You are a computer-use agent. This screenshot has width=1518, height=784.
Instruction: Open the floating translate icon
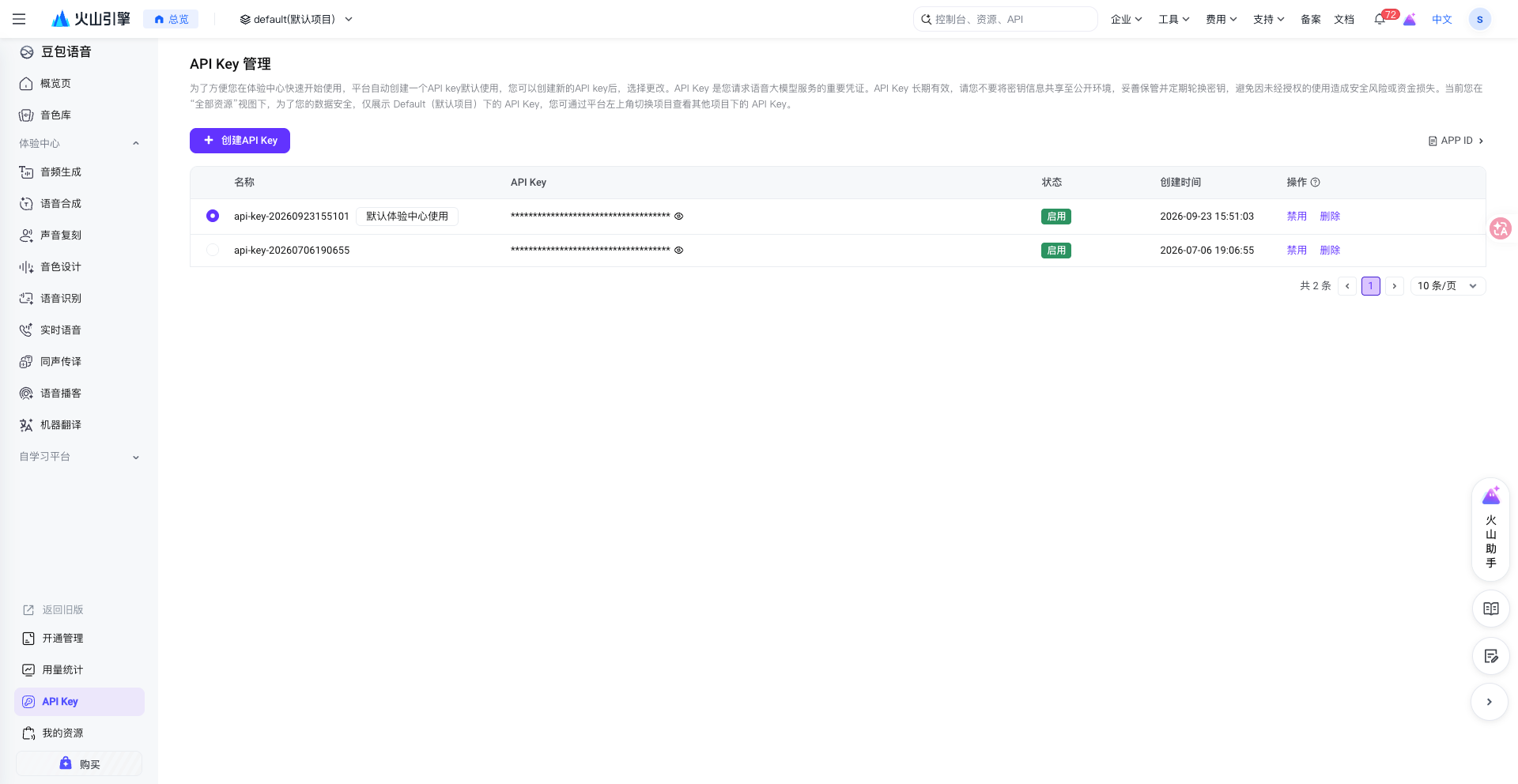pos(1500,228)
